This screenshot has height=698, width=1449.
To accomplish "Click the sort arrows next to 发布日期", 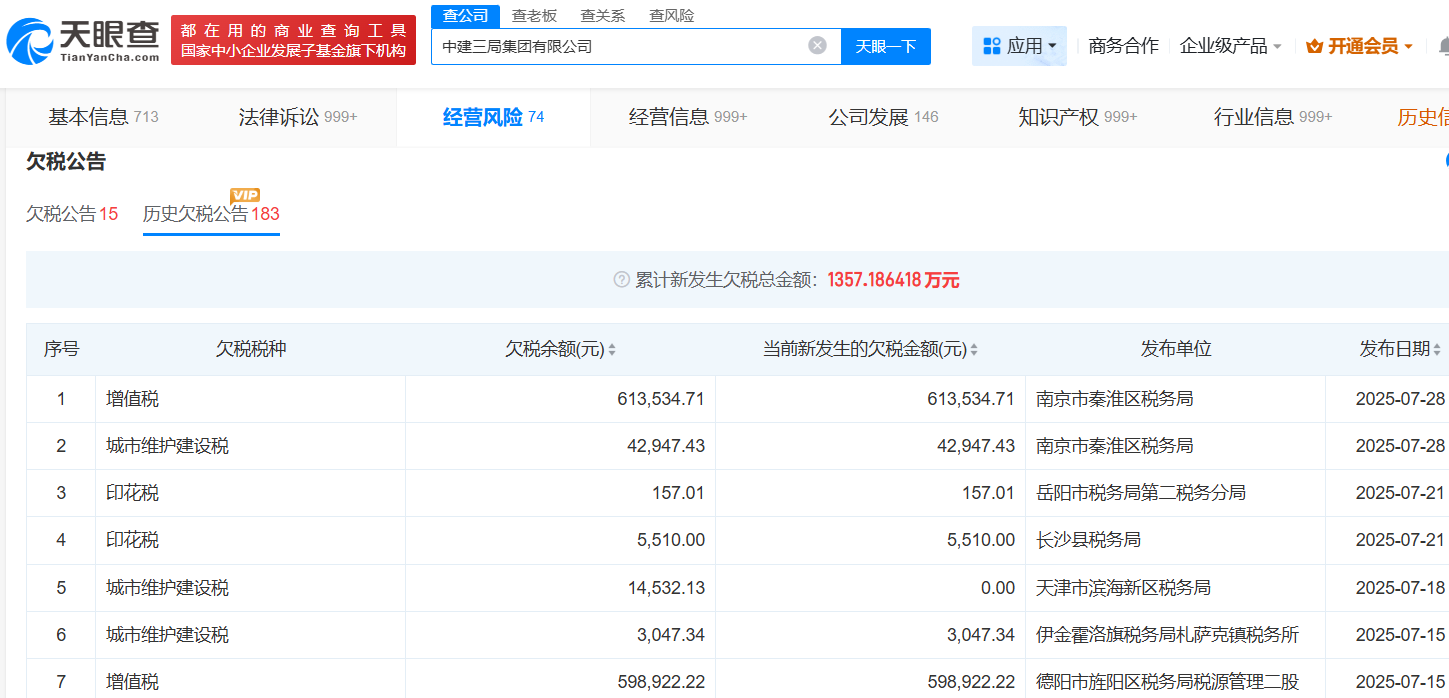I will pos(1437,350).
